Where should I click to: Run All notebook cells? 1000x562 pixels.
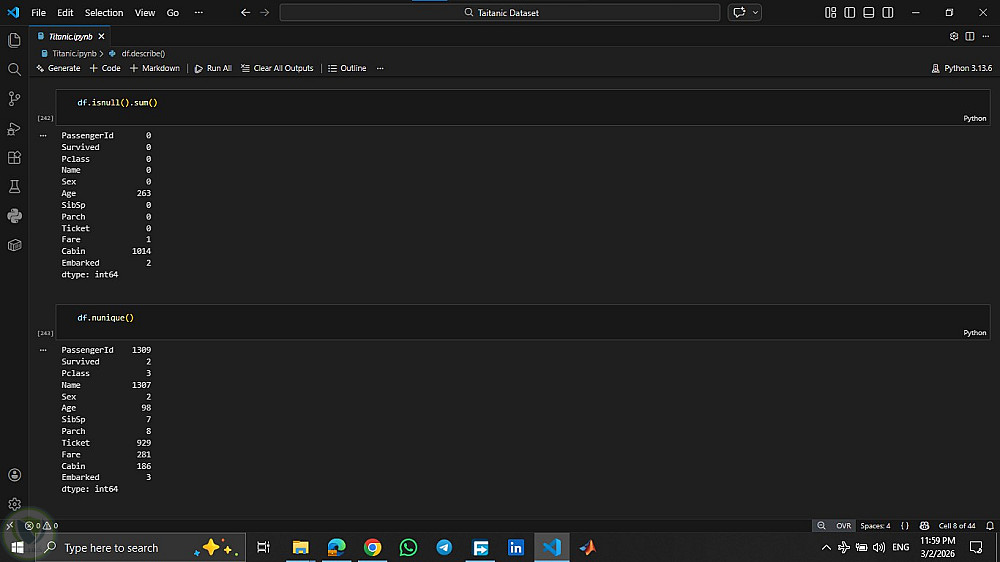click(x=213, y=68)
